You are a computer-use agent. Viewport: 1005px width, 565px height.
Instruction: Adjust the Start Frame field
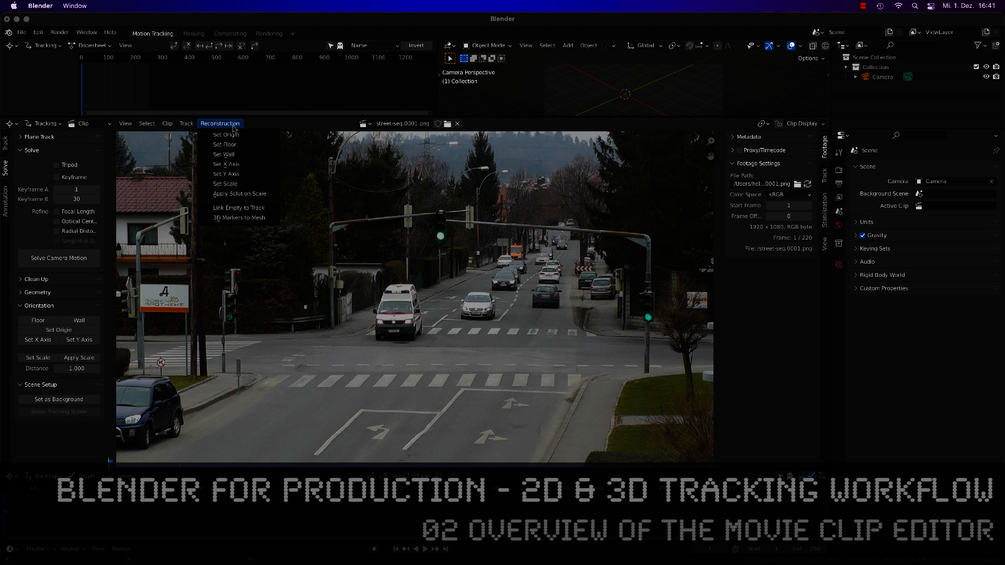[789, 206]
